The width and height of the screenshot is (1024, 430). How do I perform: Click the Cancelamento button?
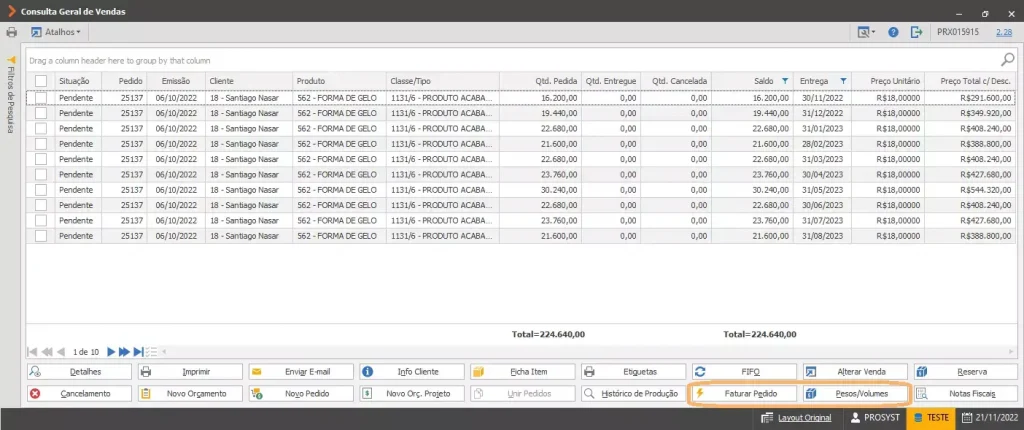[x=79, y=394]
